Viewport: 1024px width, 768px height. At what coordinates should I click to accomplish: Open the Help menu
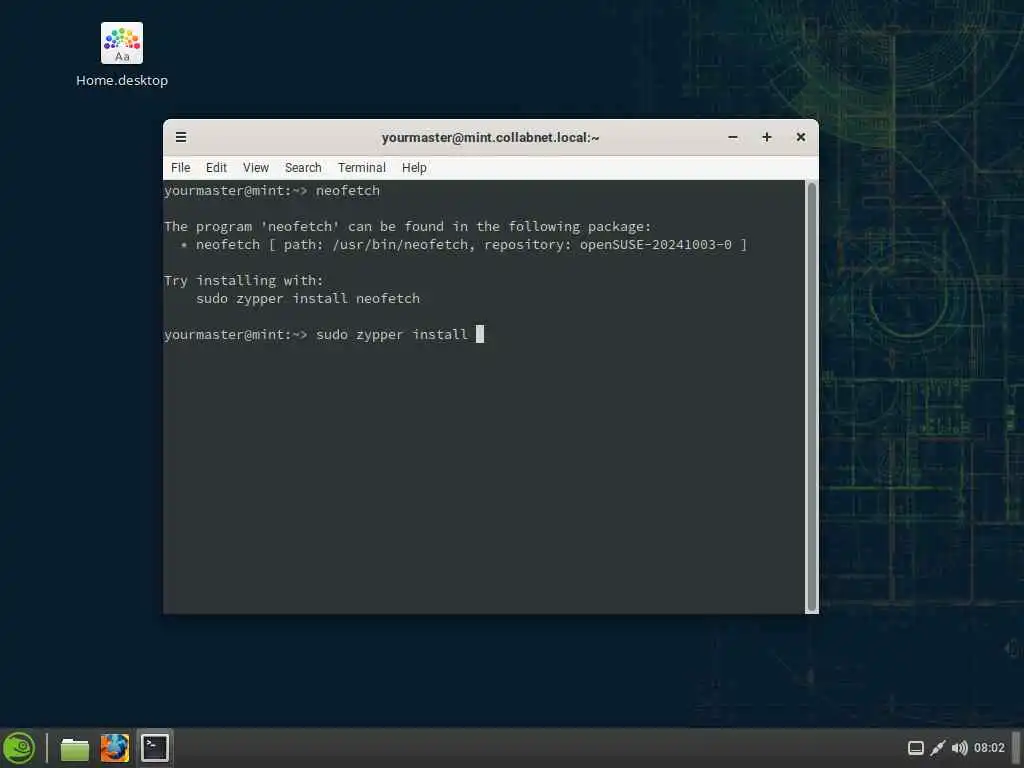414,168
